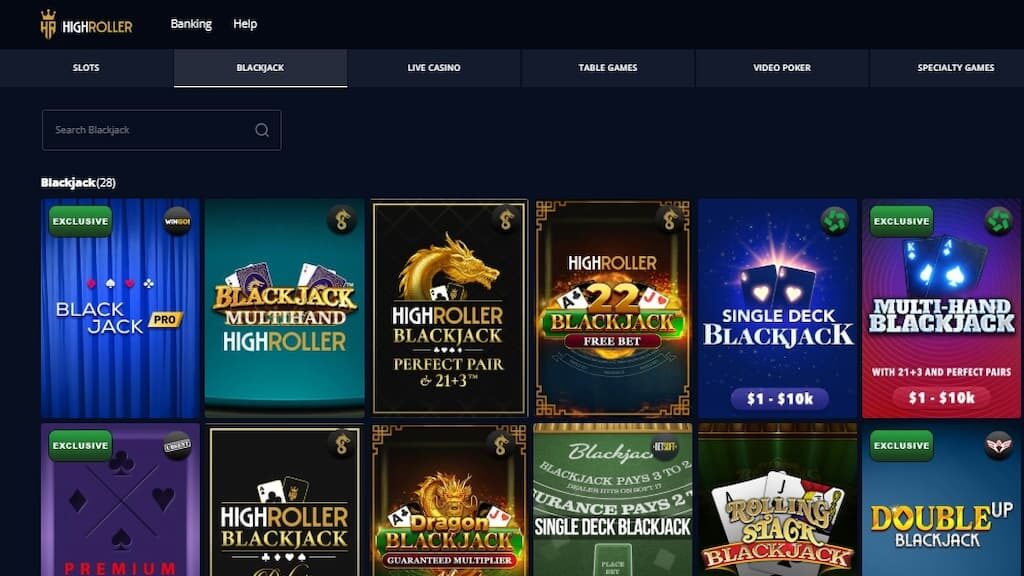The height and width of the screenshot is (576, 1024).
Task: Open the Help link
Action: 245,24
